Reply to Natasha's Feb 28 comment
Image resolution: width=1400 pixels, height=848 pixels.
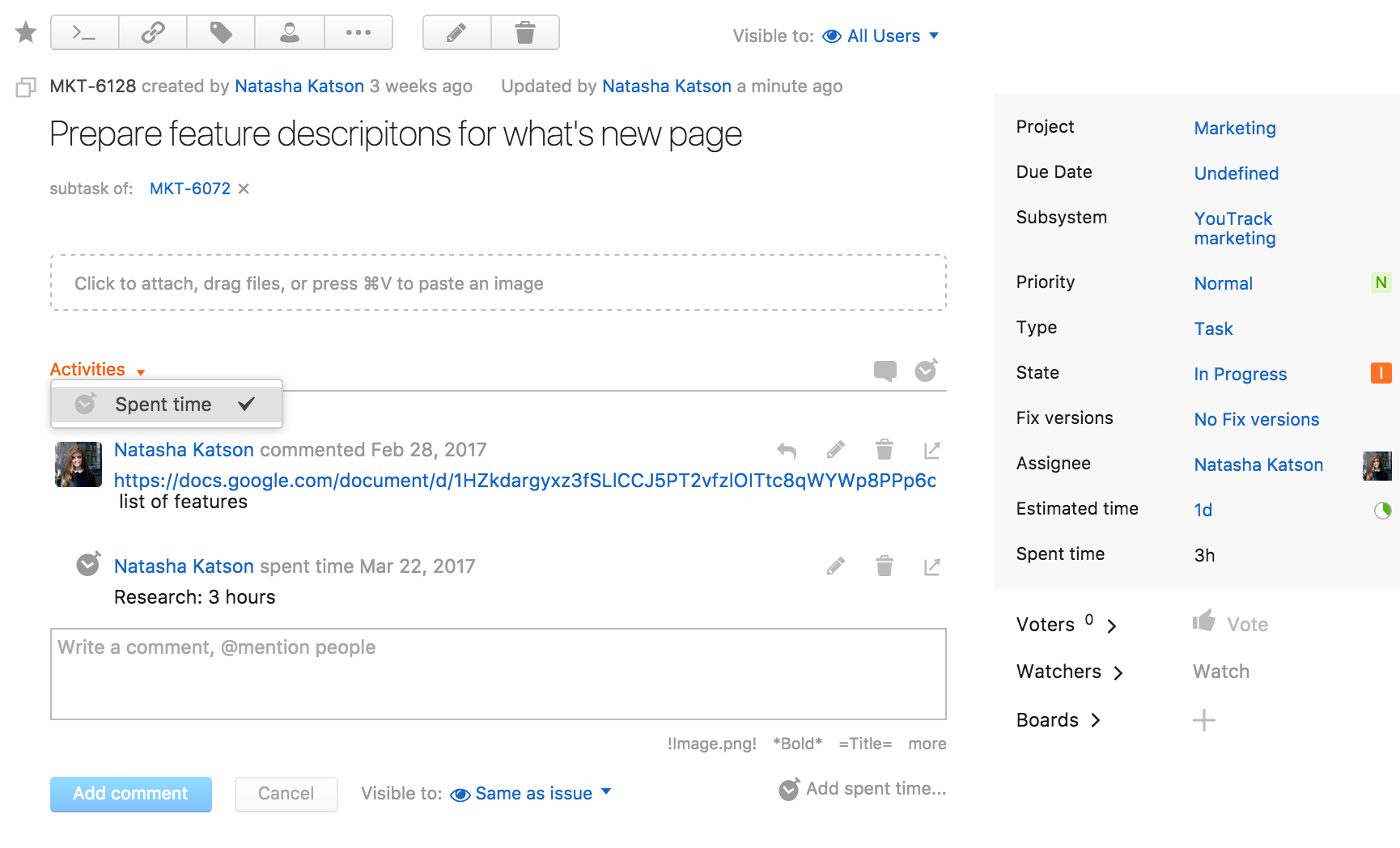pyautogui.click(x=787, y=450)
